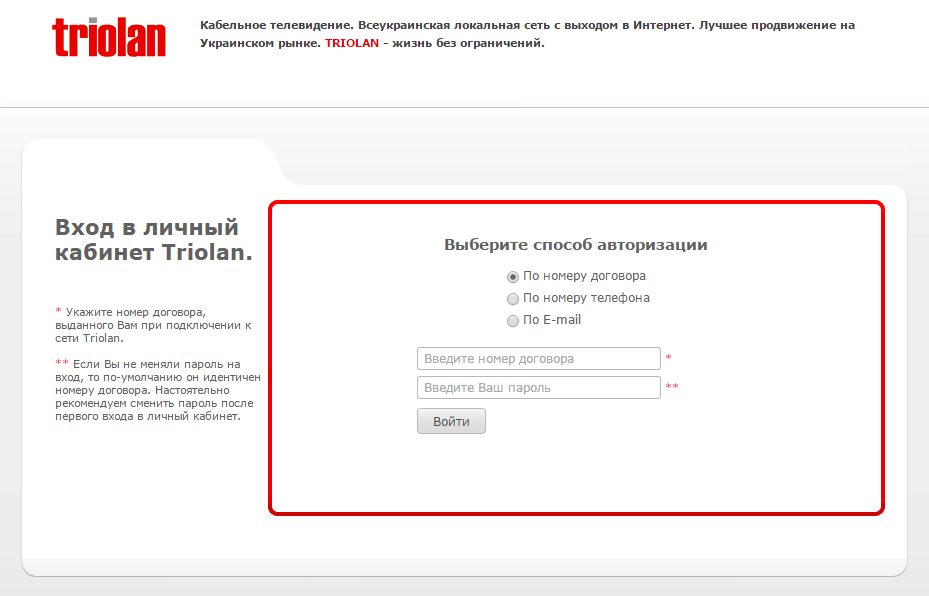This screenshot has width=929, height=596.
Task: Click the red TRIOLAN link in header
Action: (x=352, y=43)
